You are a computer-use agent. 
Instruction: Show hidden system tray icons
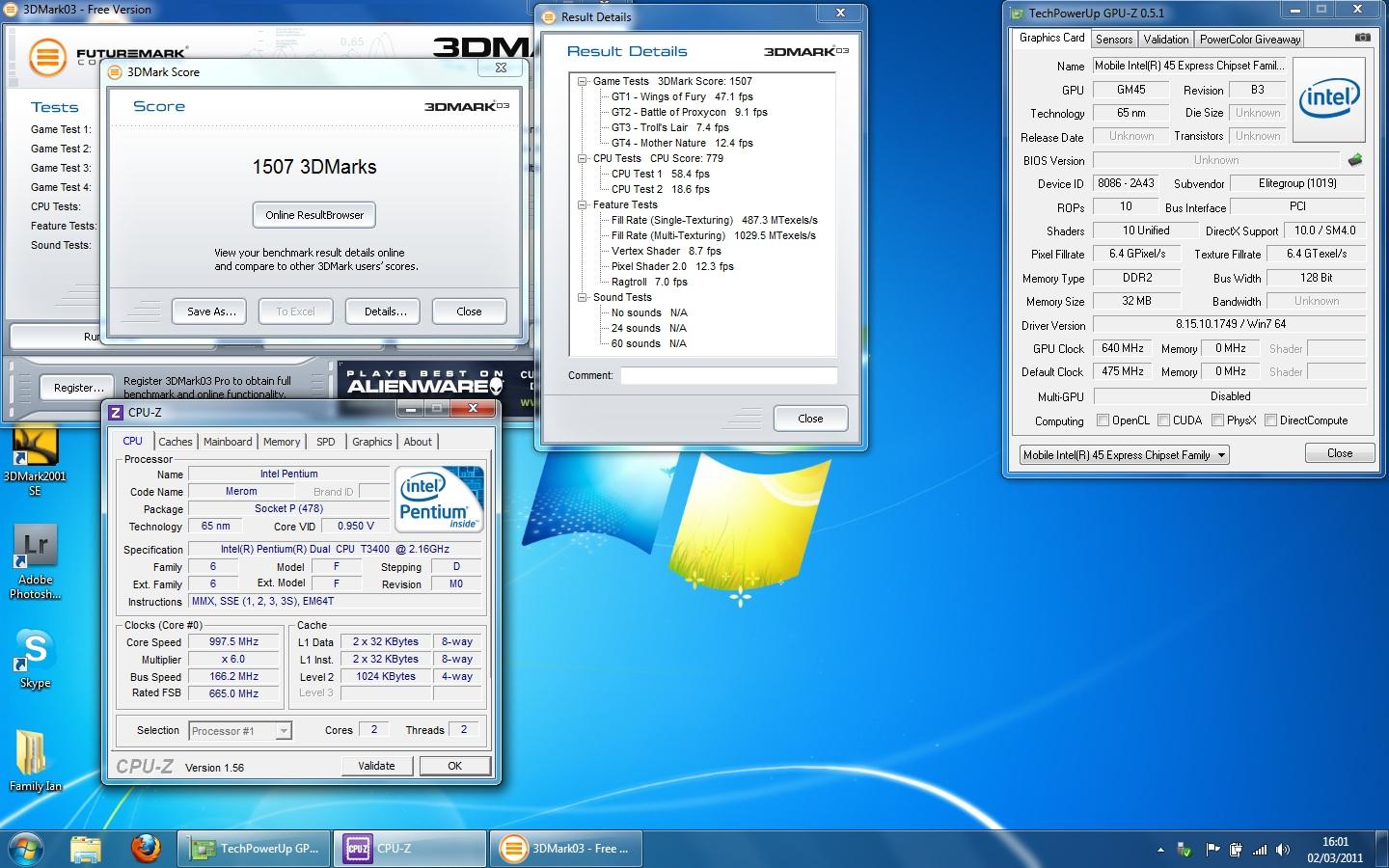coord(1160,851)
